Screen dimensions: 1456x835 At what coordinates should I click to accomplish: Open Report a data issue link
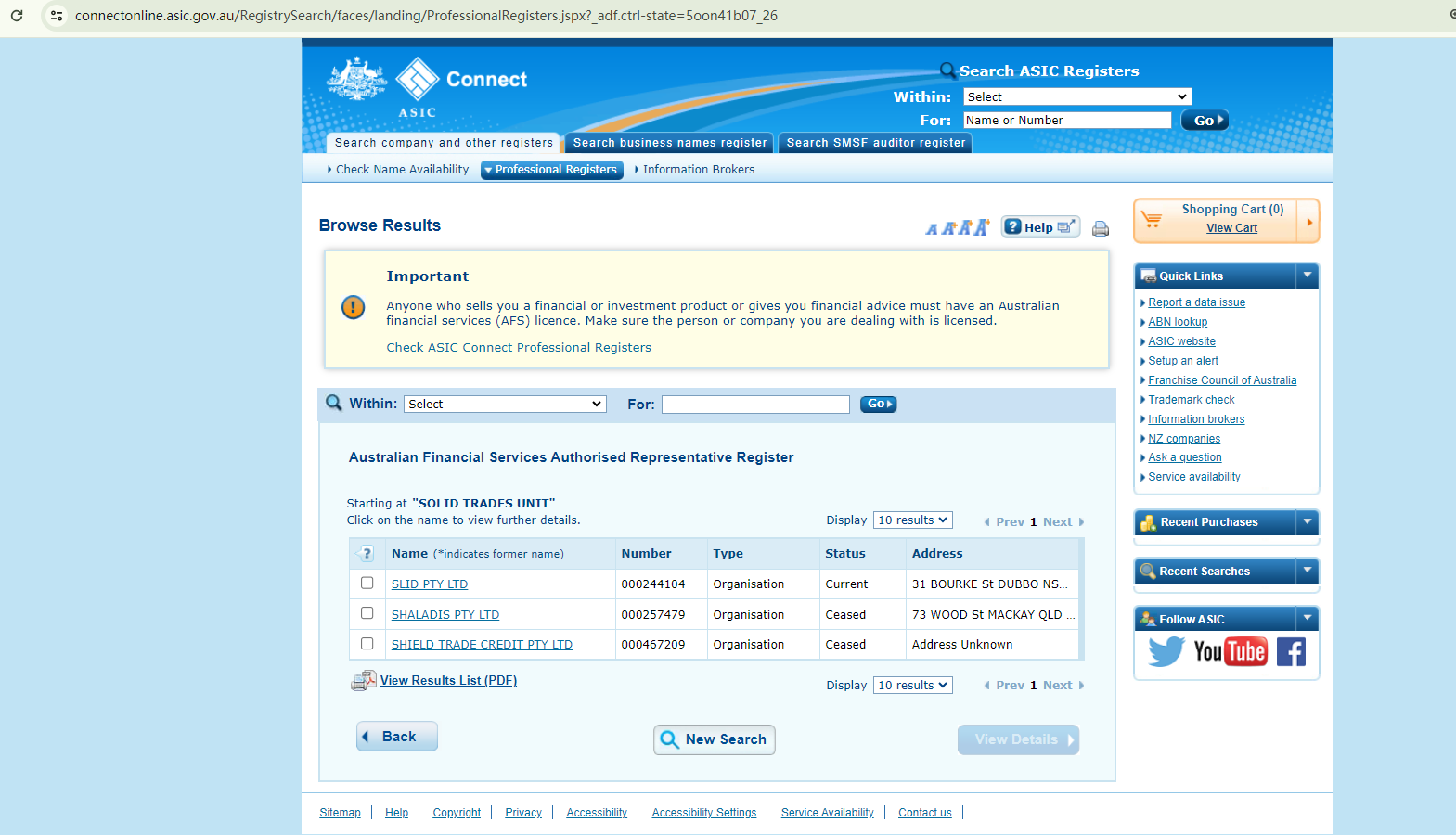coord(1196,302)
